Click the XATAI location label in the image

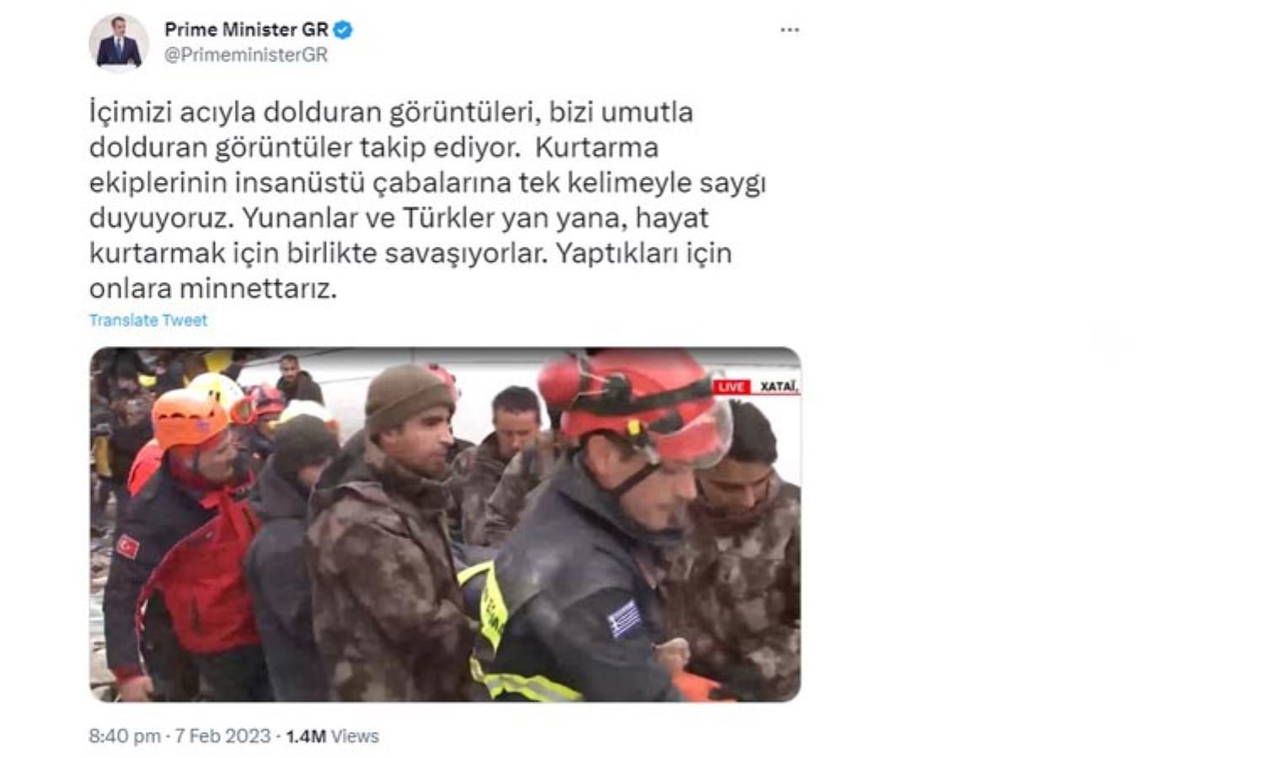[778, 387]
